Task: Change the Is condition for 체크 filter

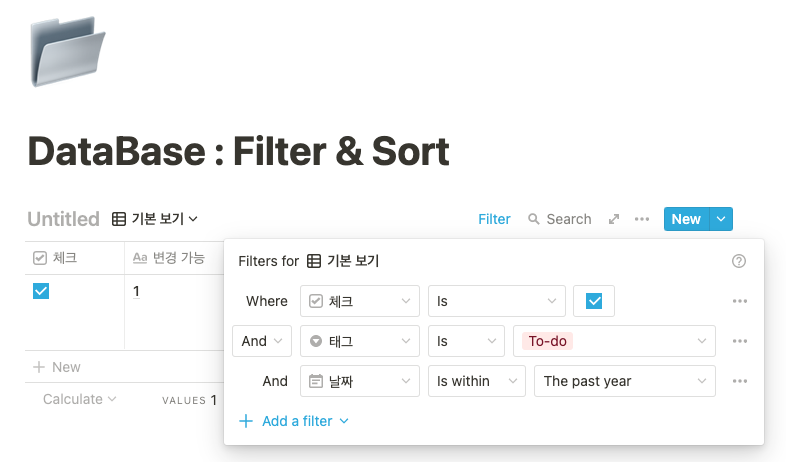Action: coord(497,301)
